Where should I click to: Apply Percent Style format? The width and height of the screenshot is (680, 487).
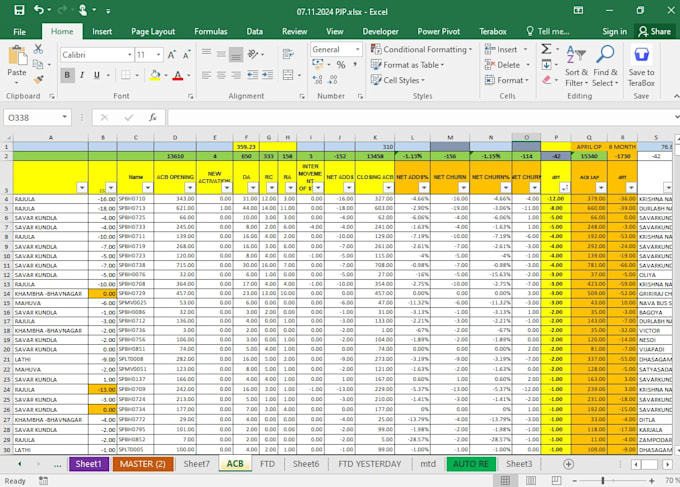coord(341,65)
